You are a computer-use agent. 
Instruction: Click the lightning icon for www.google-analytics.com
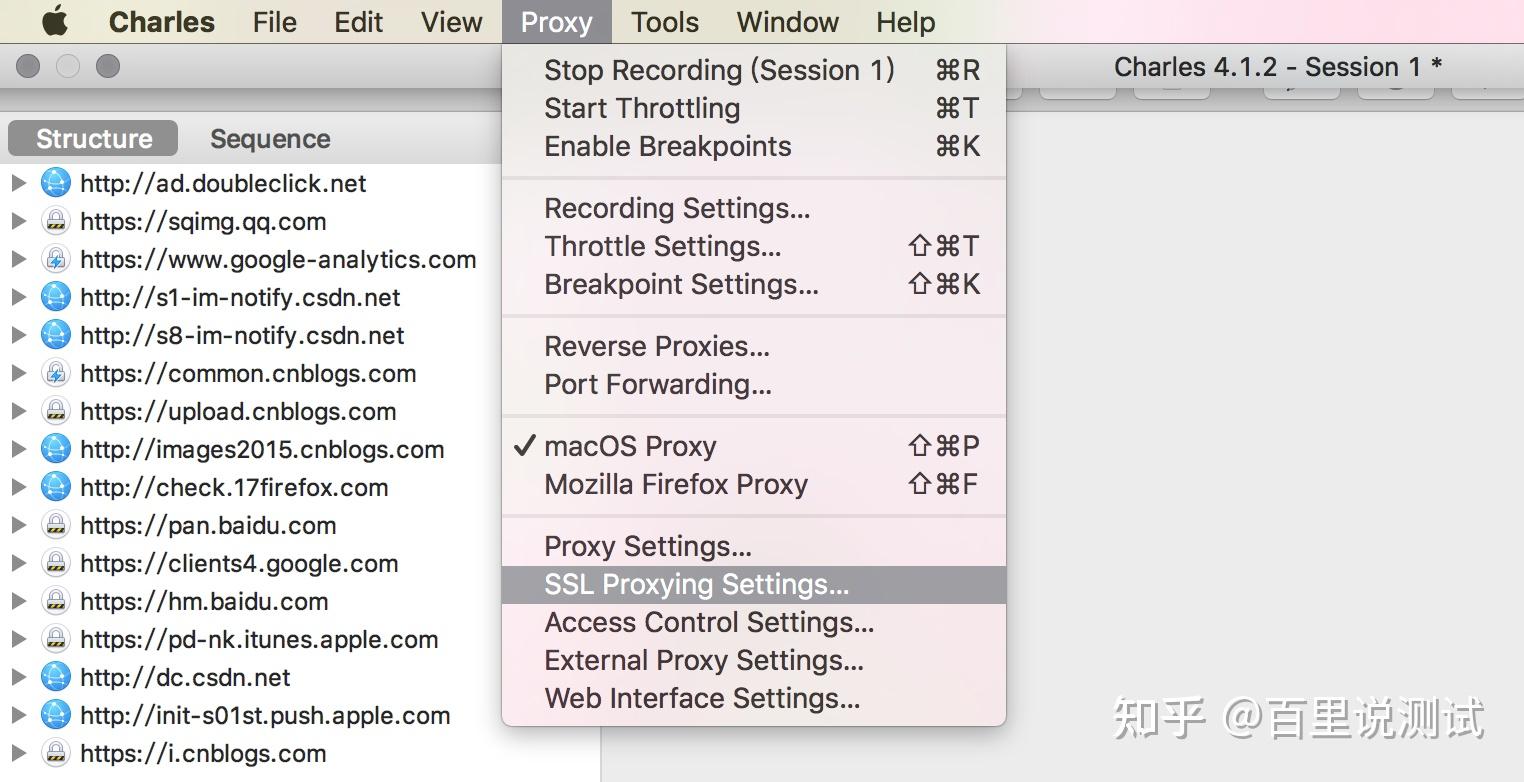pyautogui.click(x=56, y=259)
